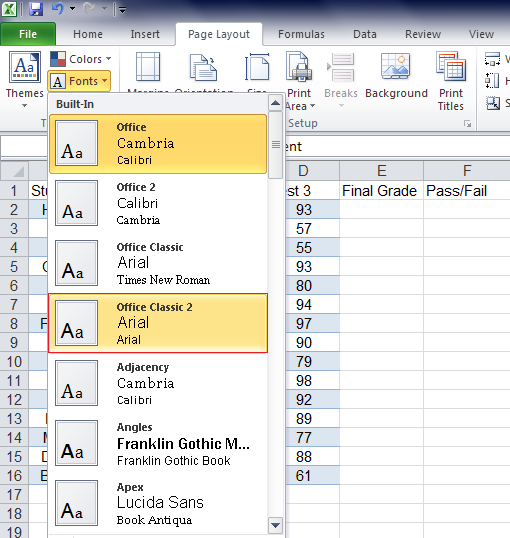
Task: Open the Print Area menu
Action: [x=299, y=80]
